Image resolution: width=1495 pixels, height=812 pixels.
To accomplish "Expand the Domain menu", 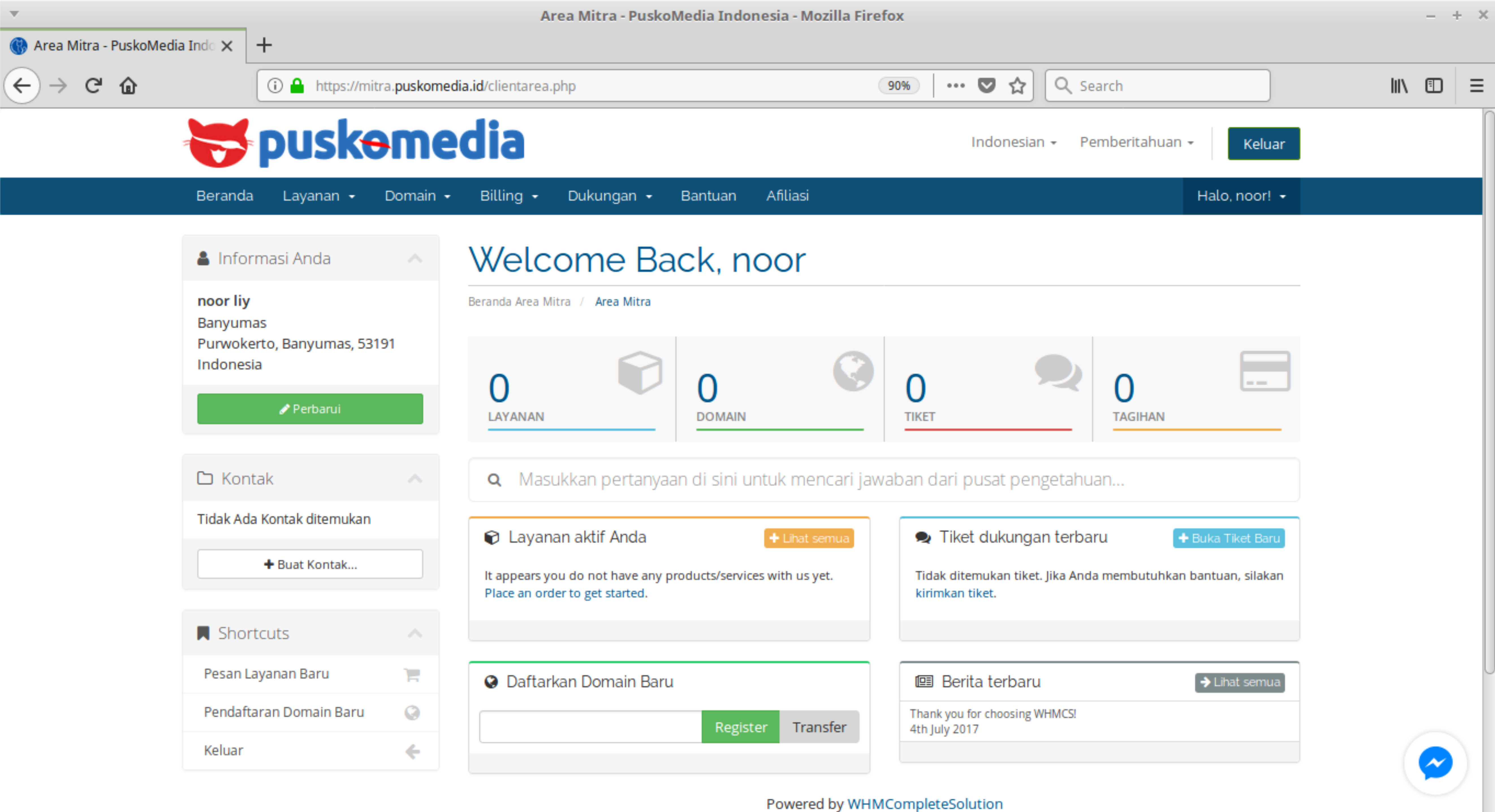I will point(417,196).
